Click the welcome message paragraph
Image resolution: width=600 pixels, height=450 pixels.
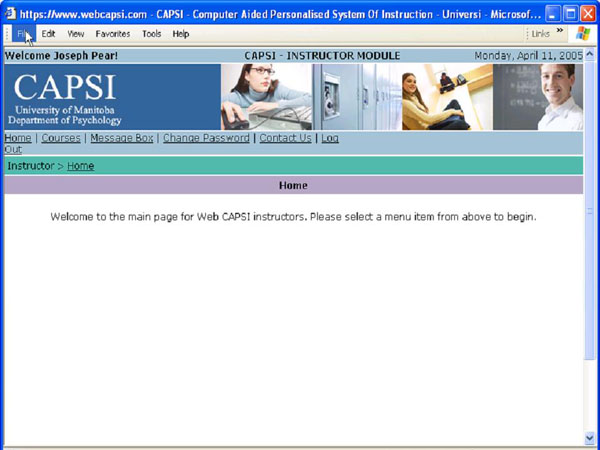tap(293, 217)
